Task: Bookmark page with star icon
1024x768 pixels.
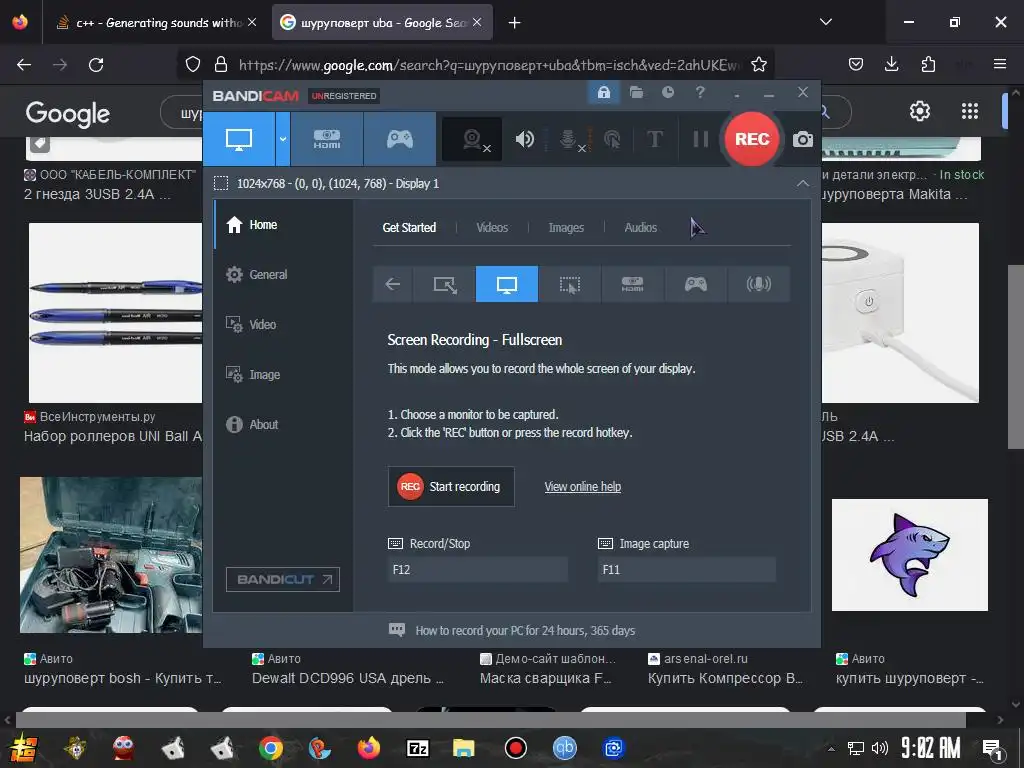Action: (x=758, y=65)
